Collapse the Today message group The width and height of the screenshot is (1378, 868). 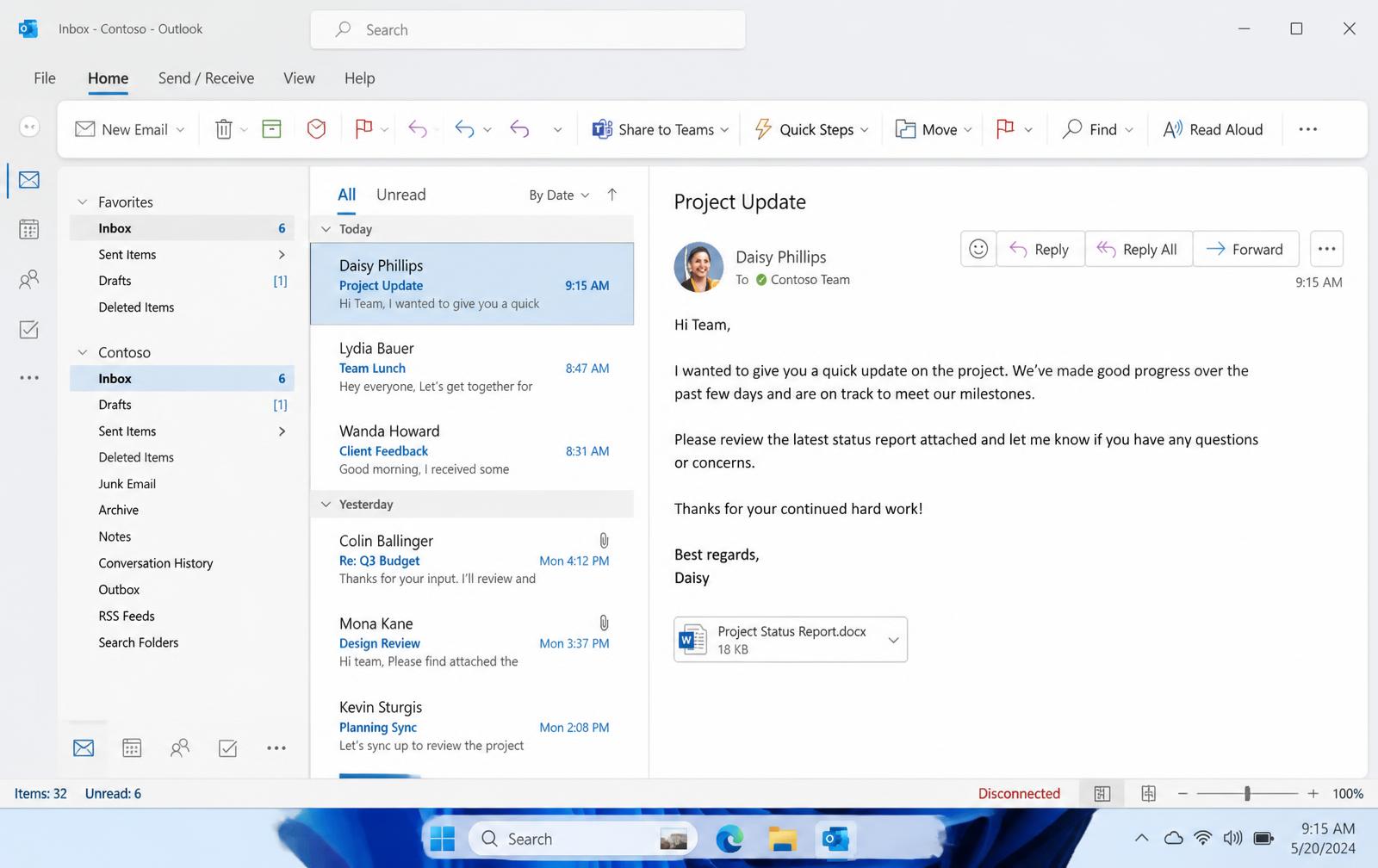coord(326,229)
